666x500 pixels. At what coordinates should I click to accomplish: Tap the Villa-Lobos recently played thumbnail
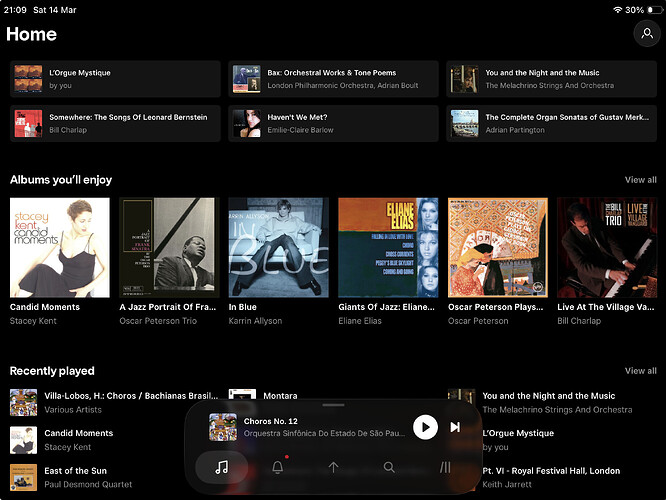pos(23,402)
